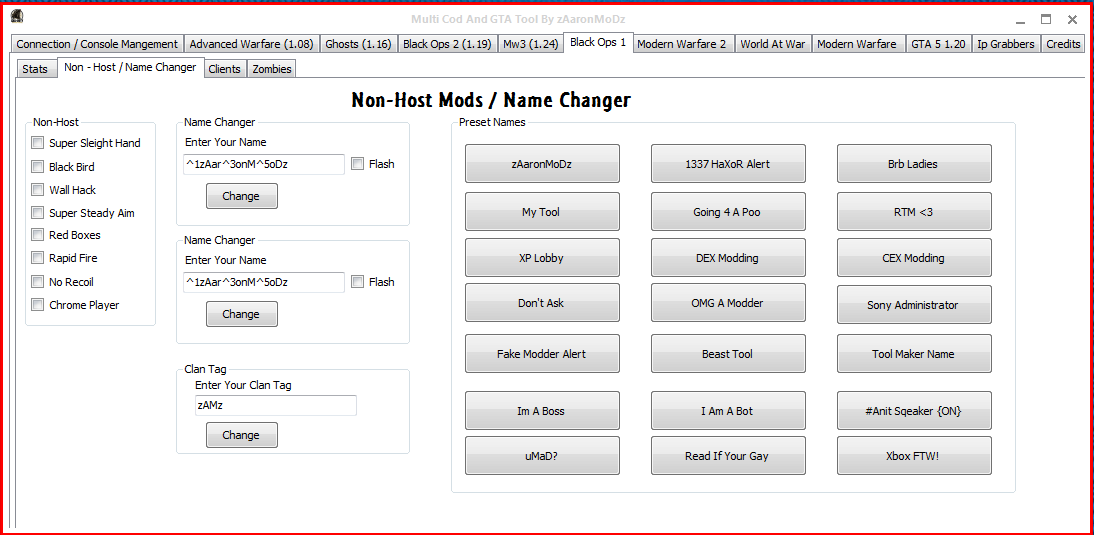1094x535 pixels.
Task: Pick Im A Boss preset
Action: tap(542, 411)
